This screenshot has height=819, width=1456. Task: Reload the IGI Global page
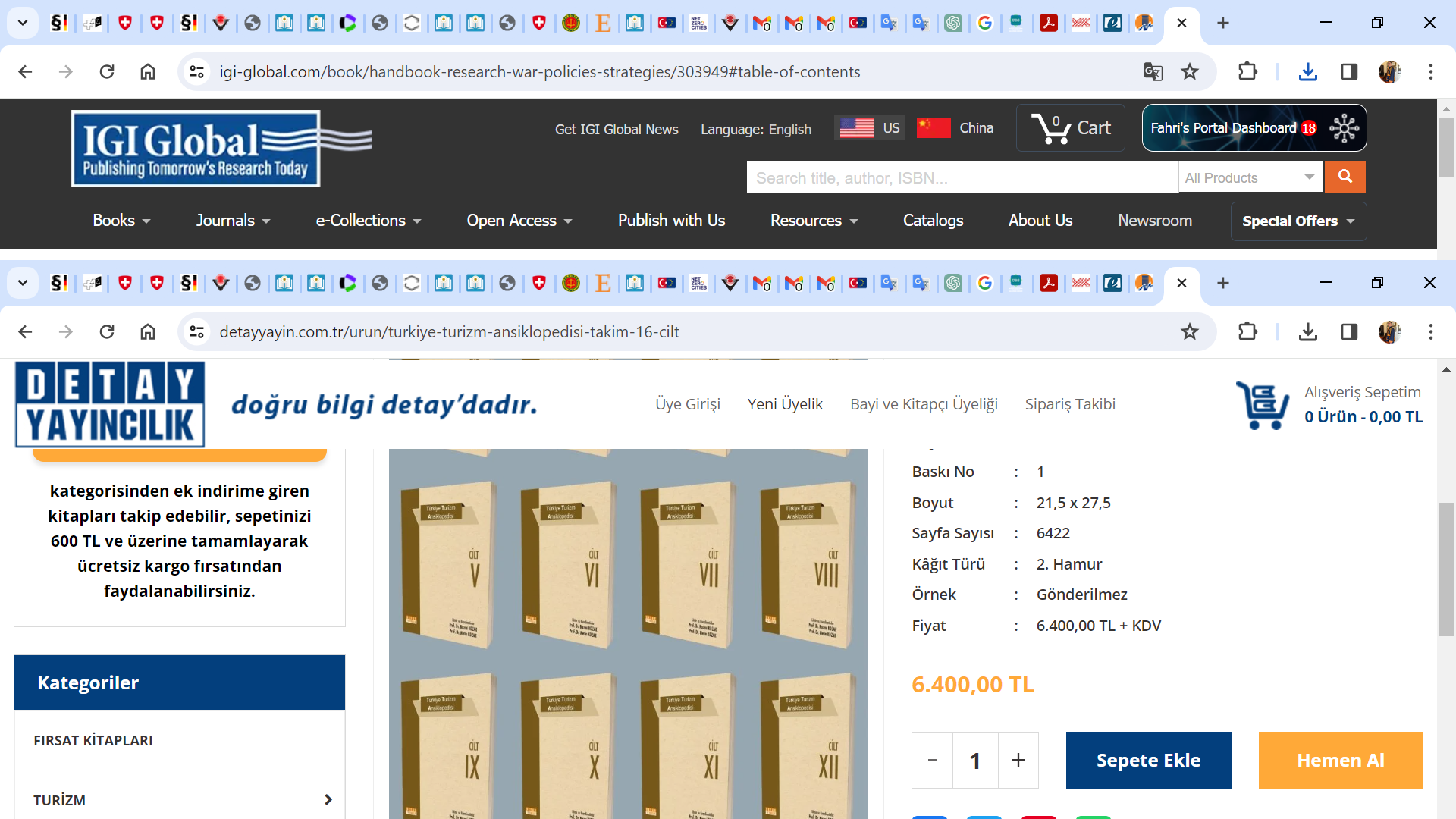[107, 71]
